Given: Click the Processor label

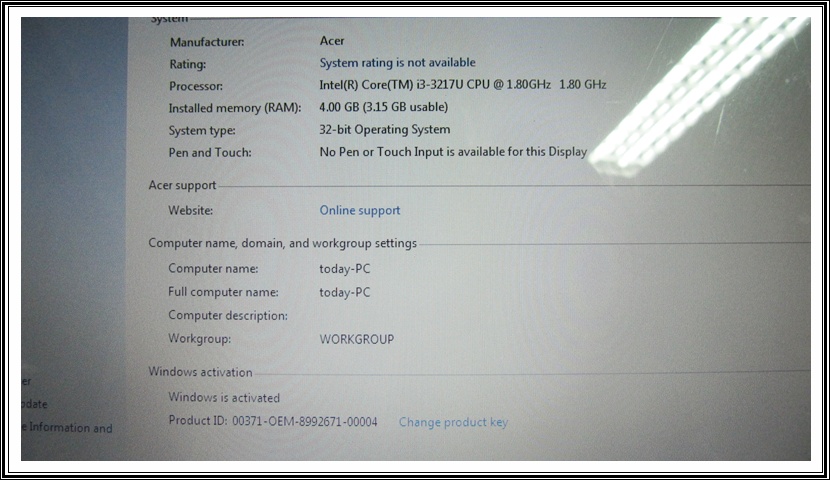Looking at the screenshot, I should pyautogui.click(x=196, y=86).
